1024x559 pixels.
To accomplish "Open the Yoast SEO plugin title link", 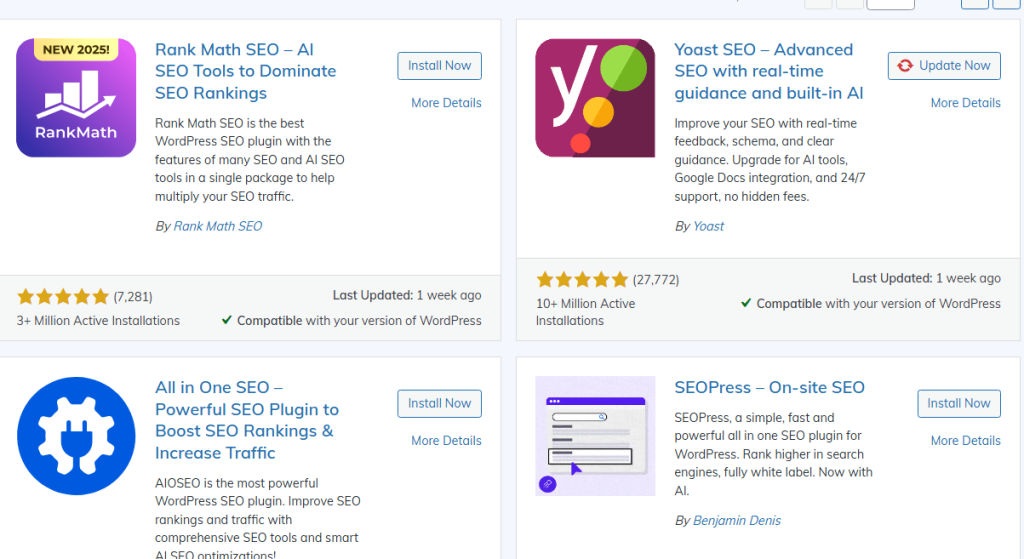I will [769, 71].
